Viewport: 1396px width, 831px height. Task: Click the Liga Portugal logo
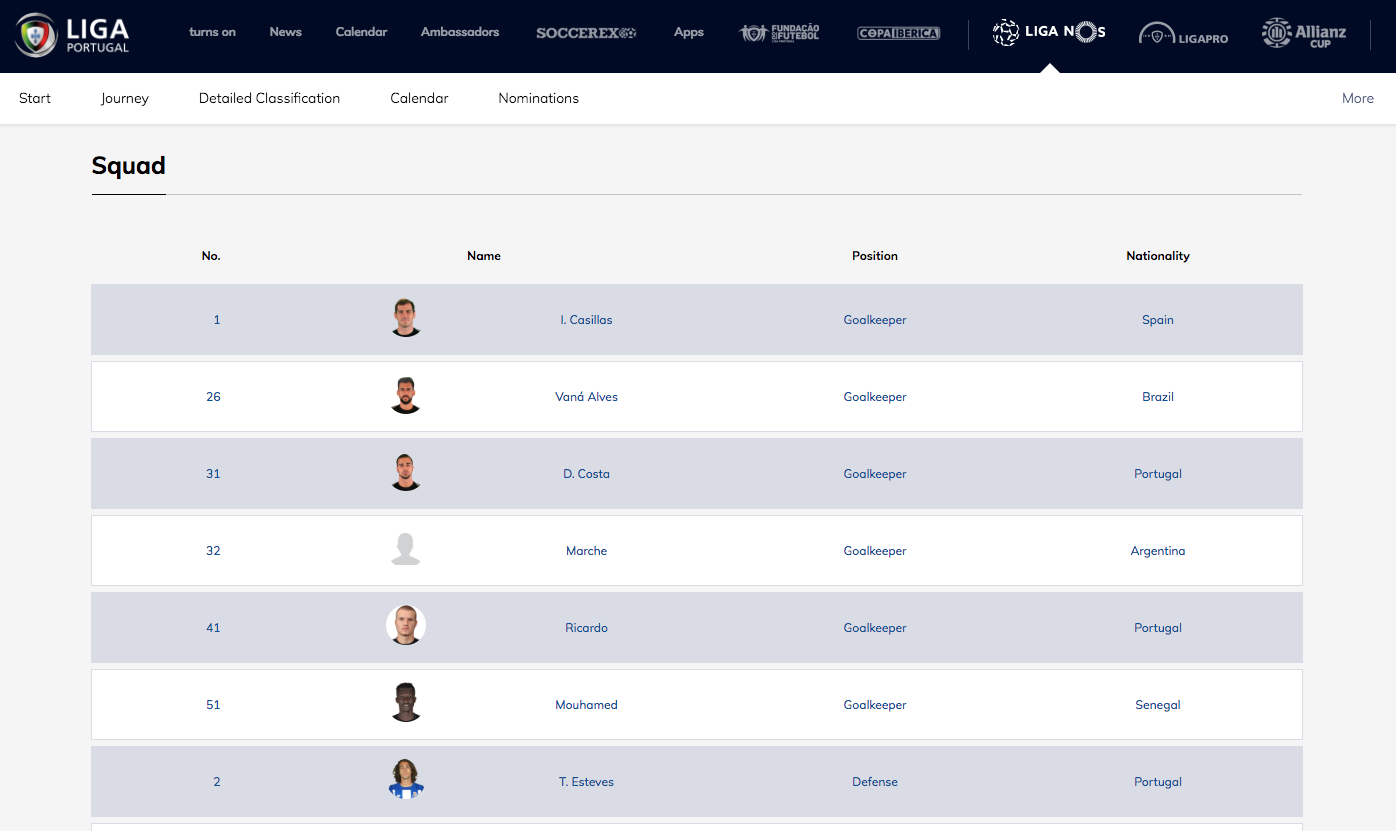(73, 34)
